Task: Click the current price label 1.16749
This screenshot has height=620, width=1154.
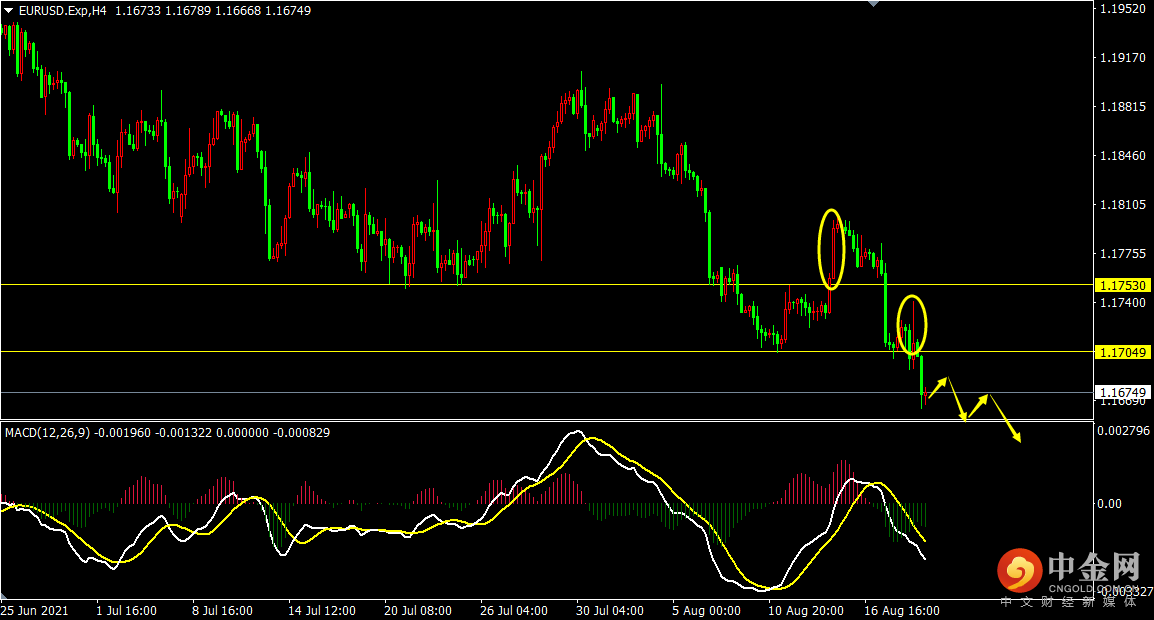Action: point(1123,392)
